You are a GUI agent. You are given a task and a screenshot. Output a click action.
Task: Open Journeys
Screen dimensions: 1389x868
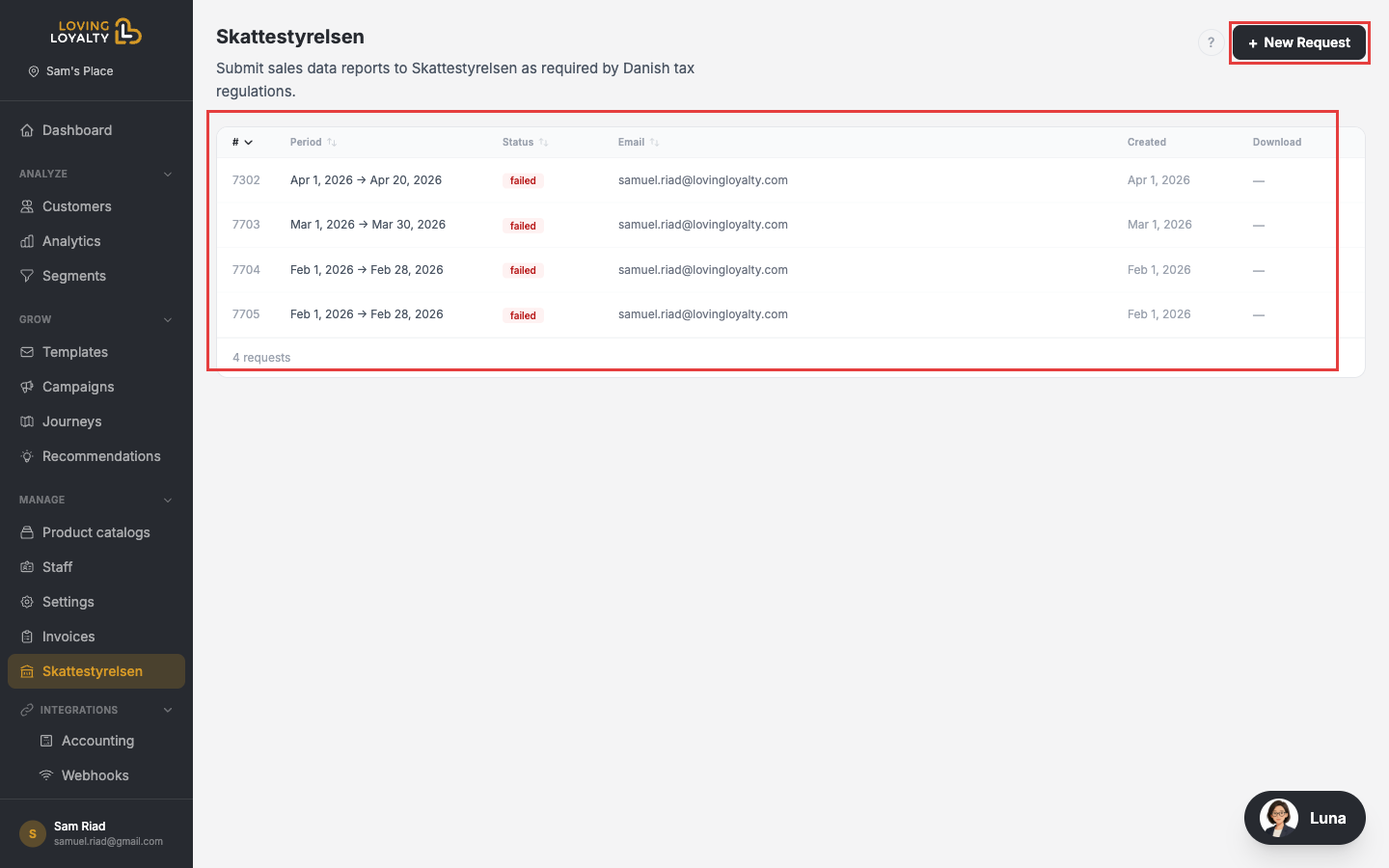pos(96,421)
